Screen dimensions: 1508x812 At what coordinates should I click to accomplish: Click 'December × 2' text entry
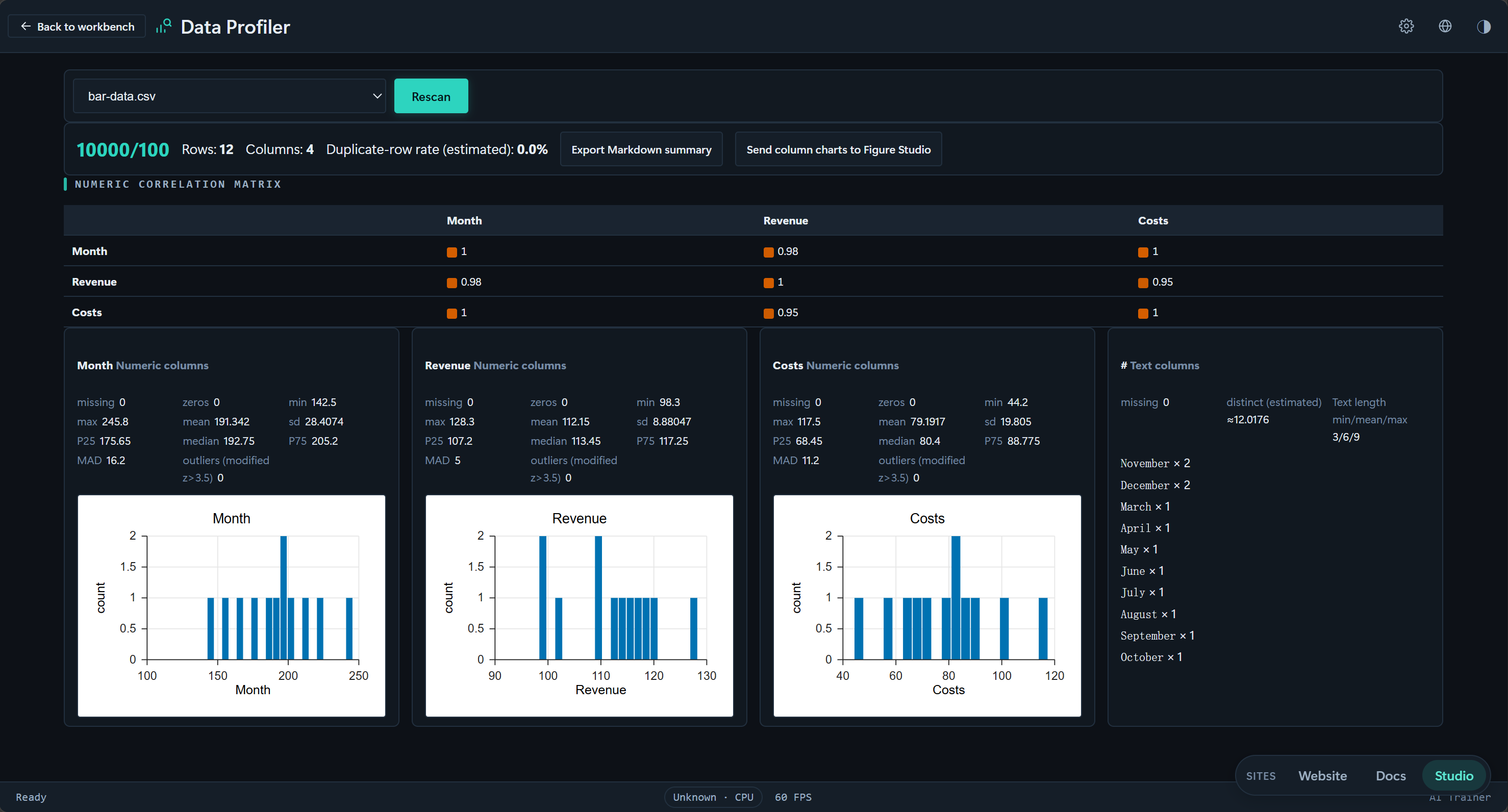(1154, 485)
